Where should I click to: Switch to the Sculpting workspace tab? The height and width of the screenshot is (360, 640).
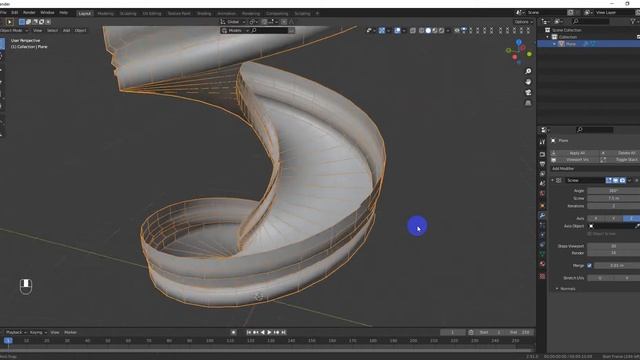click(x=128, y=13)
